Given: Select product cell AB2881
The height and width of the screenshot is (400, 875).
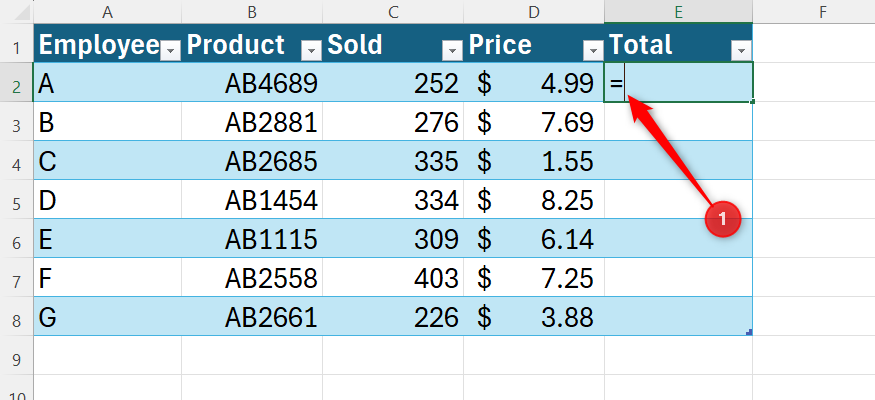Looking at the screenshot, I should point(252,121).
